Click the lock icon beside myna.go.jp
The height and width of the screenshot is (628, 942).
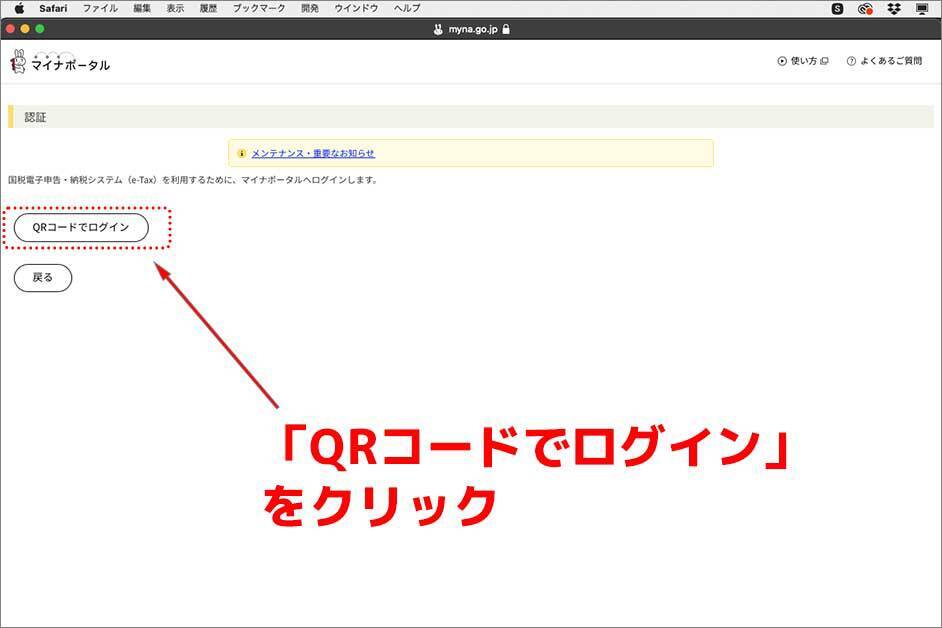tap(506, 29)
